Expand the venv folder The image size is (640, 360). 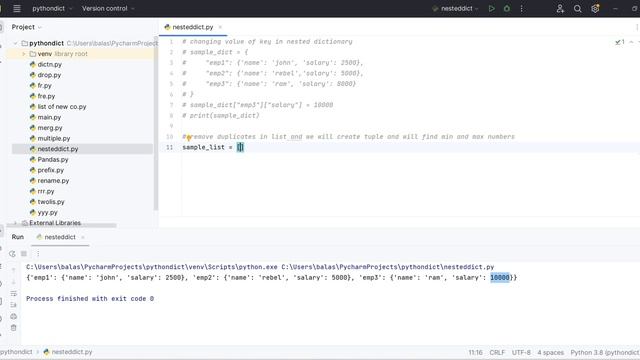(x=24, y=54)
